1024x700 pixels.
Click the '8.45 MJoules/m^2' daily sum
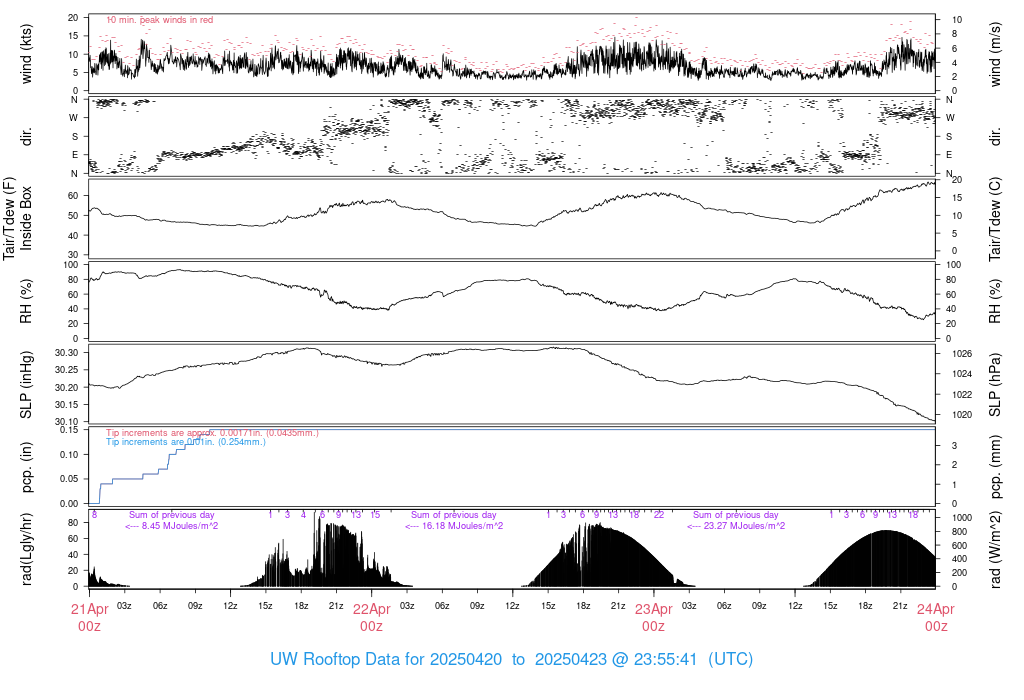pyautogui.click(x=180, y=526)
